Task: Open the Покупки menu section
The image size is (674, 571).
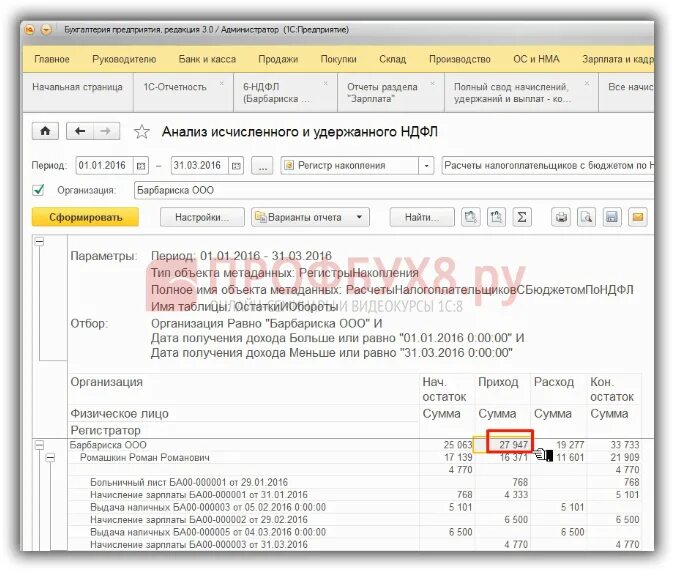Action: [338, 59]
